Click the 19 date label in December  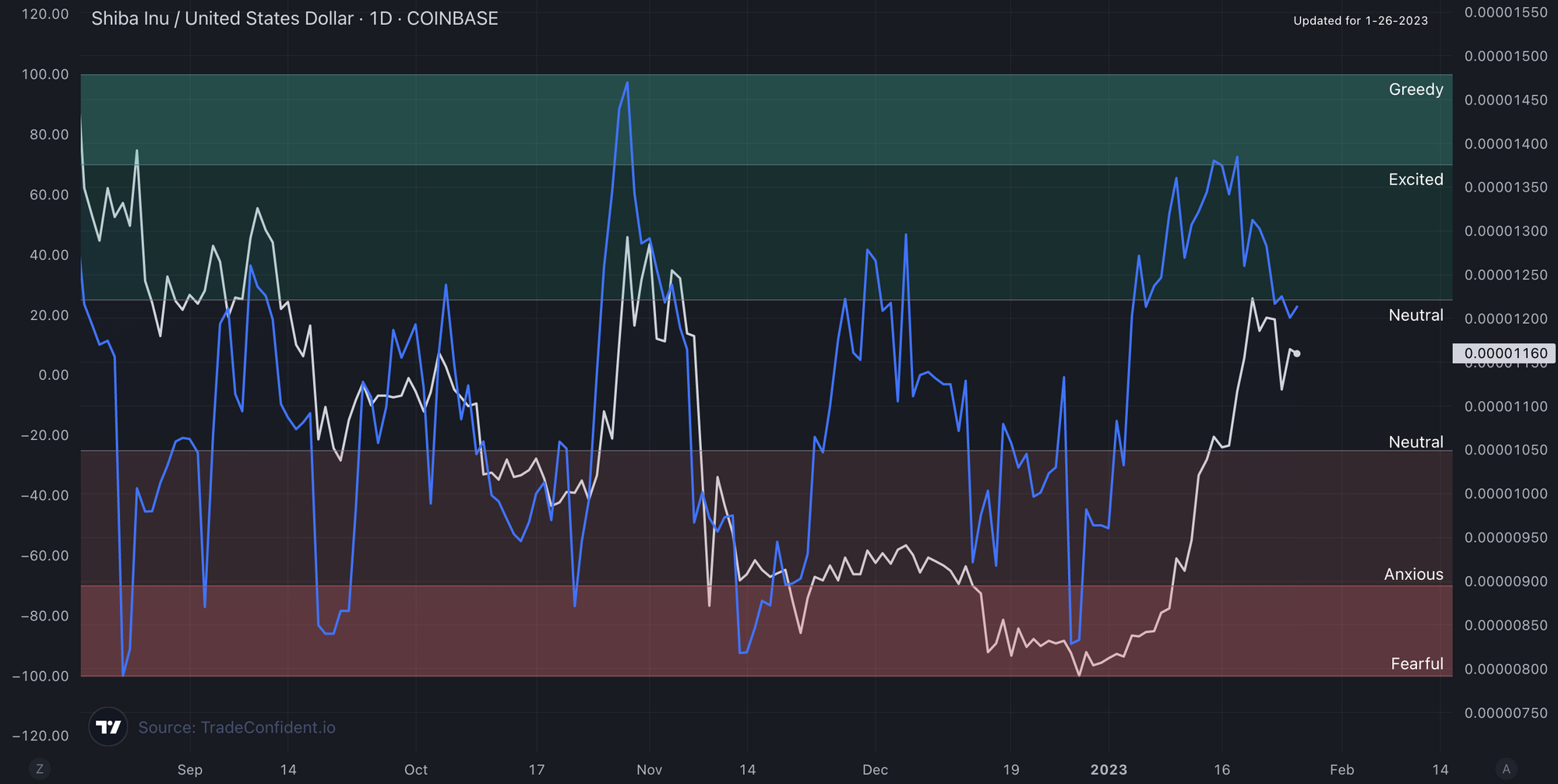(x=1010, y=770)
